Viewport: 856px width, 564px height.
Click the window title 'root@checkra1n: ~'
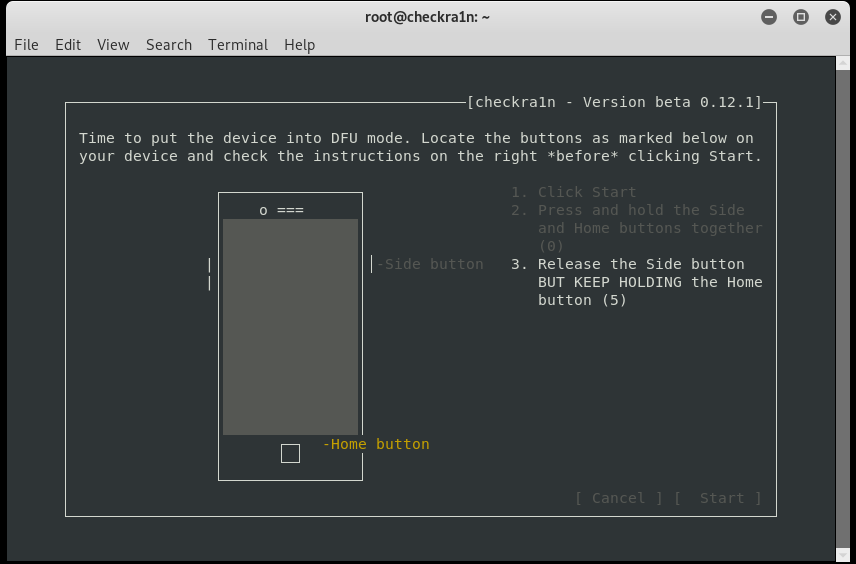point(427,17)
